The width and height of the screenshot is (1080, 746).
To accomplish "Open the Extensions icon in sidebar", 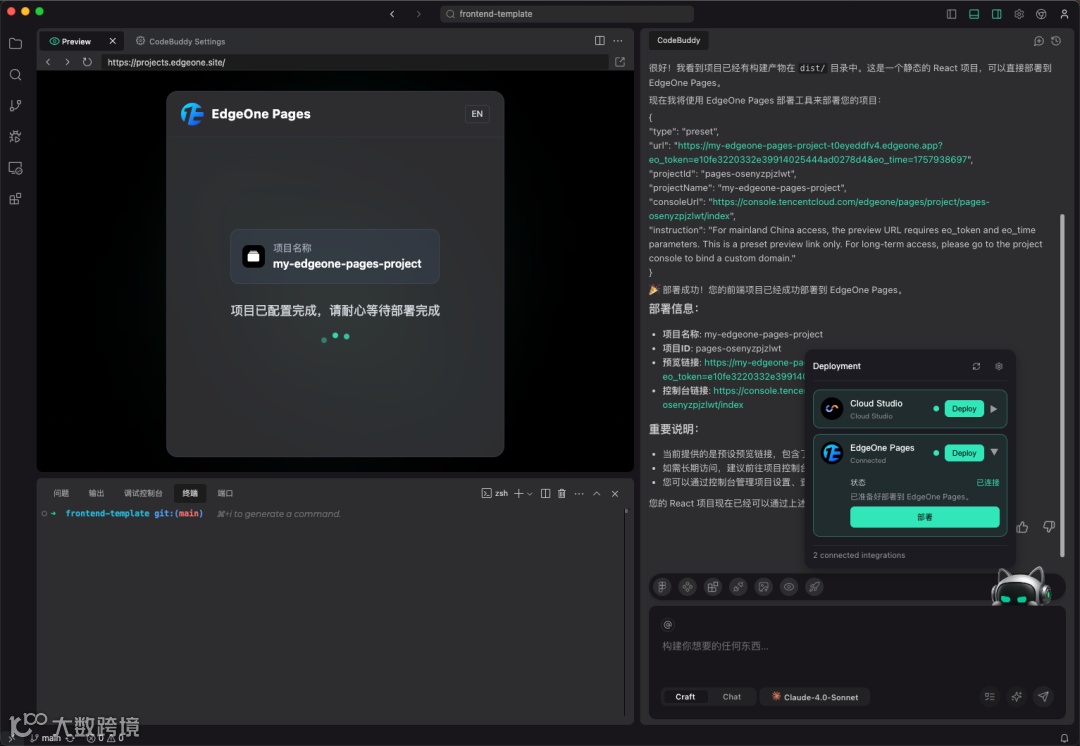I will tap(15, 199).
